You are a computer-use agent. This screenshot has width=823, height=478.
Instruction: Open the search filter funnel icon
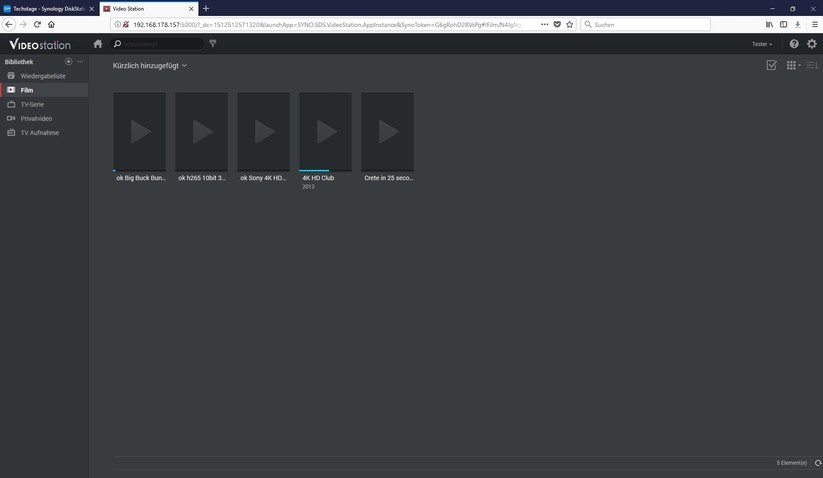pos(213,44)
